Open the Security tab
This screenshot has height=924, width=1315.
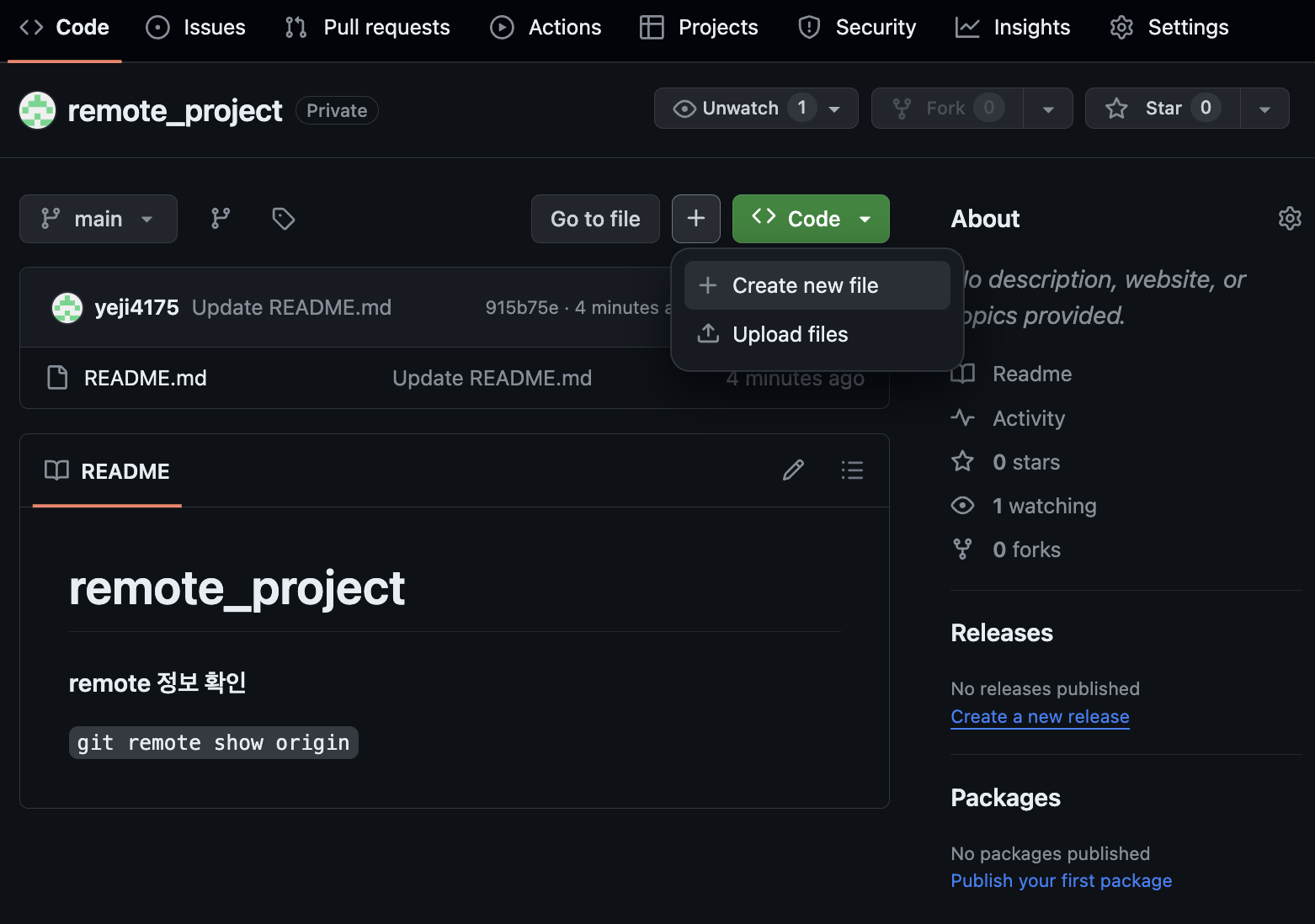click(857, 27)
